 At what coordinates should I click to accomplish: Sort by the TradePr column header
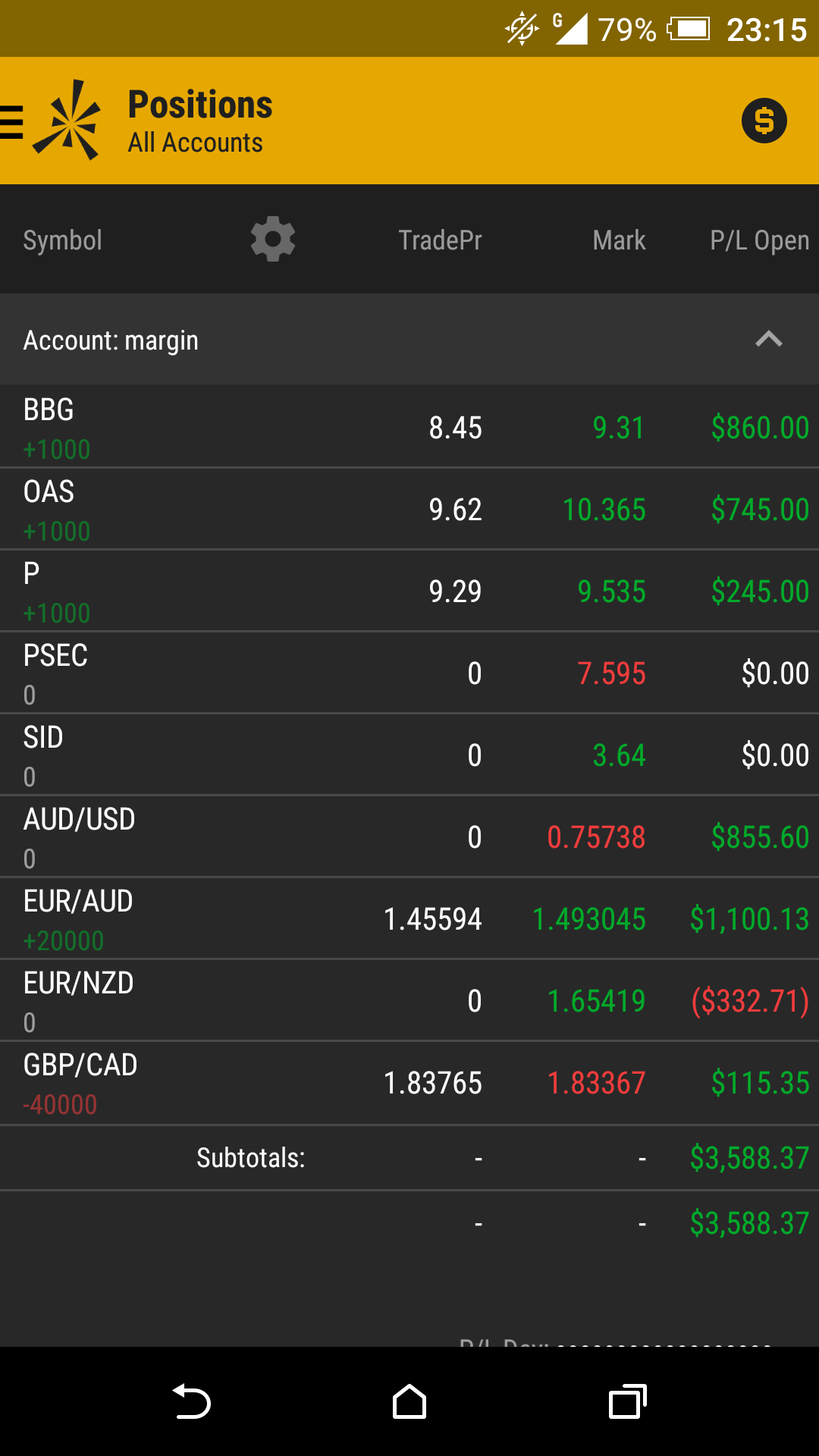pos(440,240)
